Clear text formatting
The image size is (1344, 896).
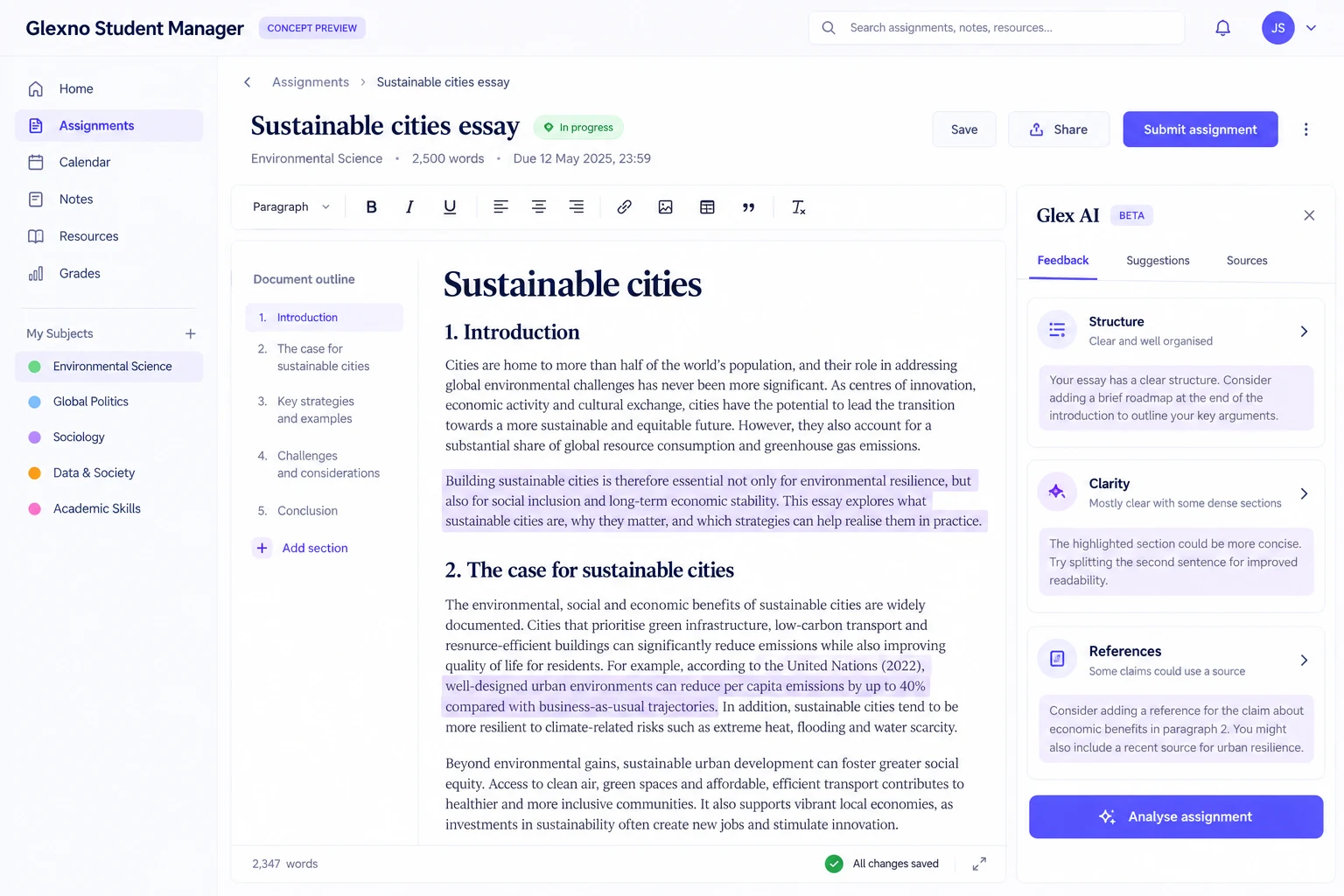(x=798, y=207)
